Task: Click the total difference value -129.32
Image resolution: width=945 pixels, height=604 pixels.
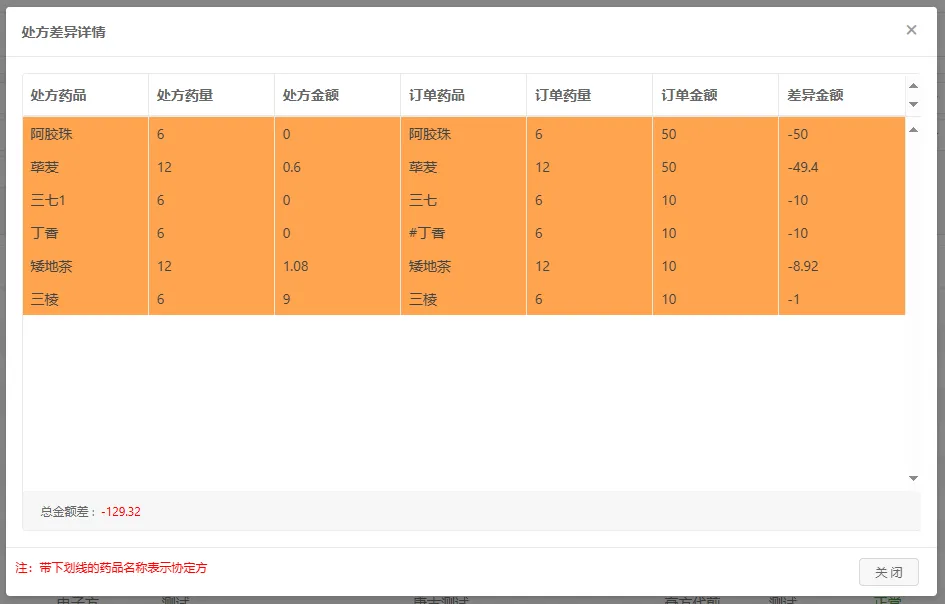Action: coord(121,511)
